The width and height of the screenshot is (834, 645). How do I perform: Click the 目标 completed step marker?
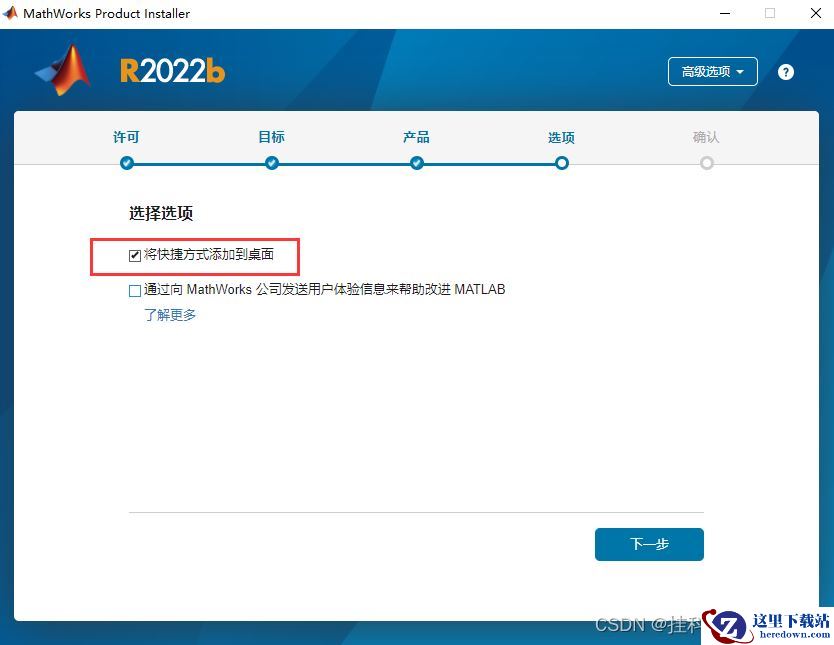click(272, 163)
